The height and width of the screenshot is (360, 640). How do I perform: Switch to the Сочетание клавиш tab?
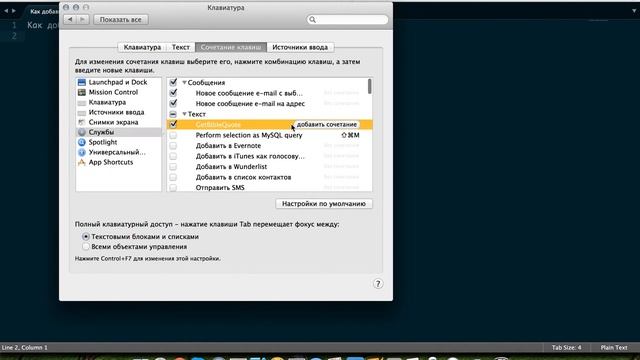pyautogui.click(x=231, y=47)
